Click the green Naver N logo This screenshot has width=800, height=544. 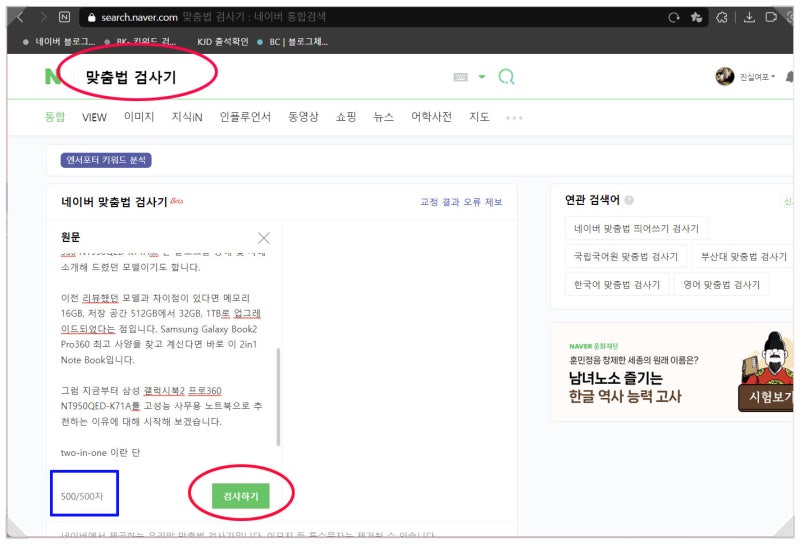click(x=53, y=77)
